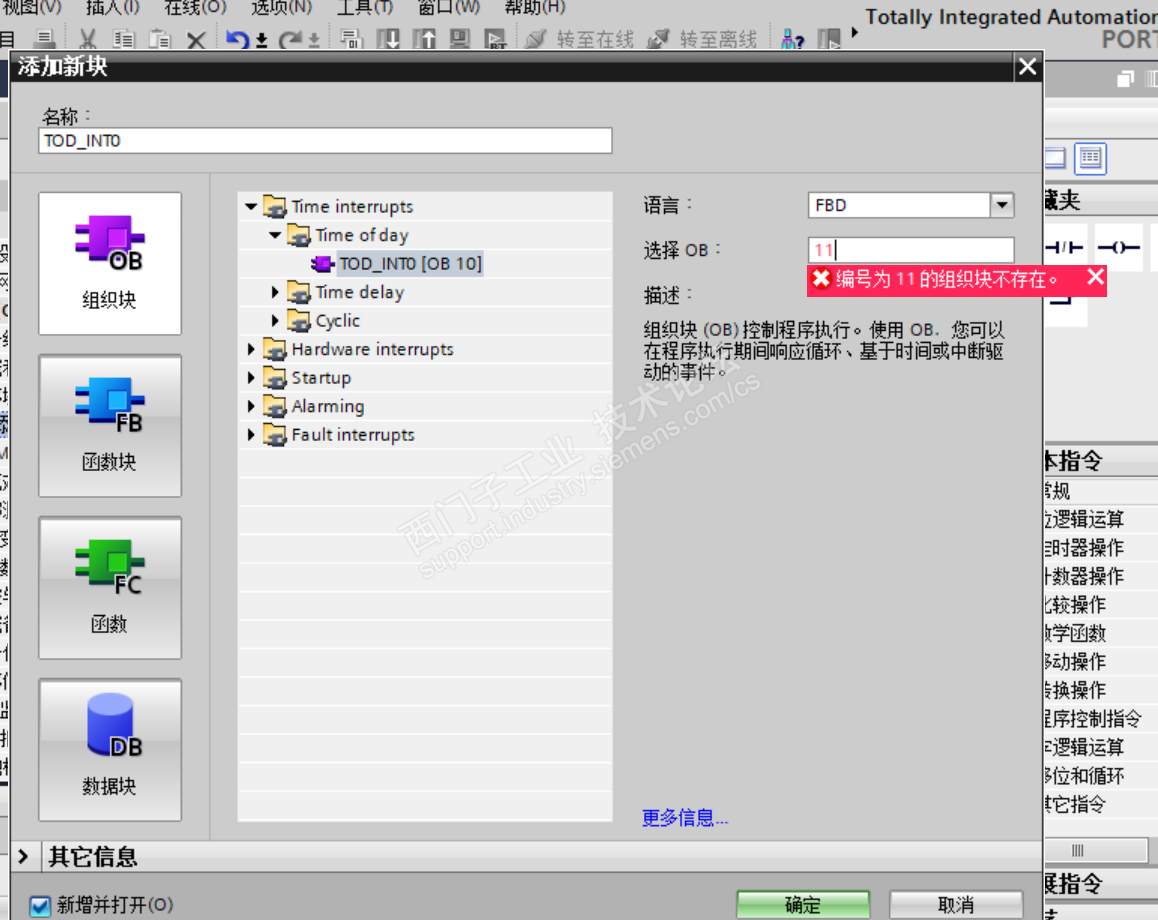Viewport: 1158px width, 920px height.
Task: Dismiss the red OB error message
Action: pos(1096,278)
